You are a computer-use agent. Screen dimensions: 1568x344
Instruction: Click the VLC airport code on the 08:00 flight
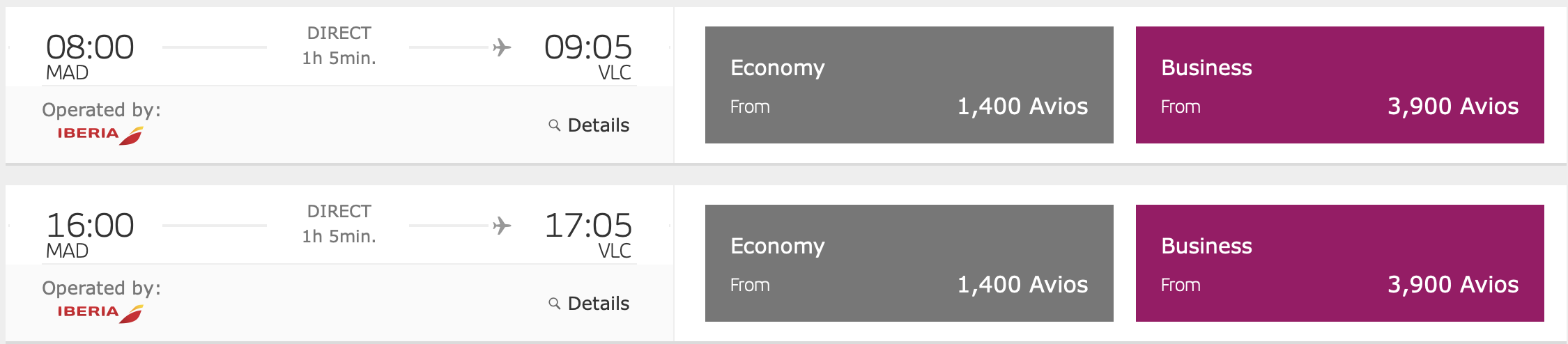click(614, 72)
